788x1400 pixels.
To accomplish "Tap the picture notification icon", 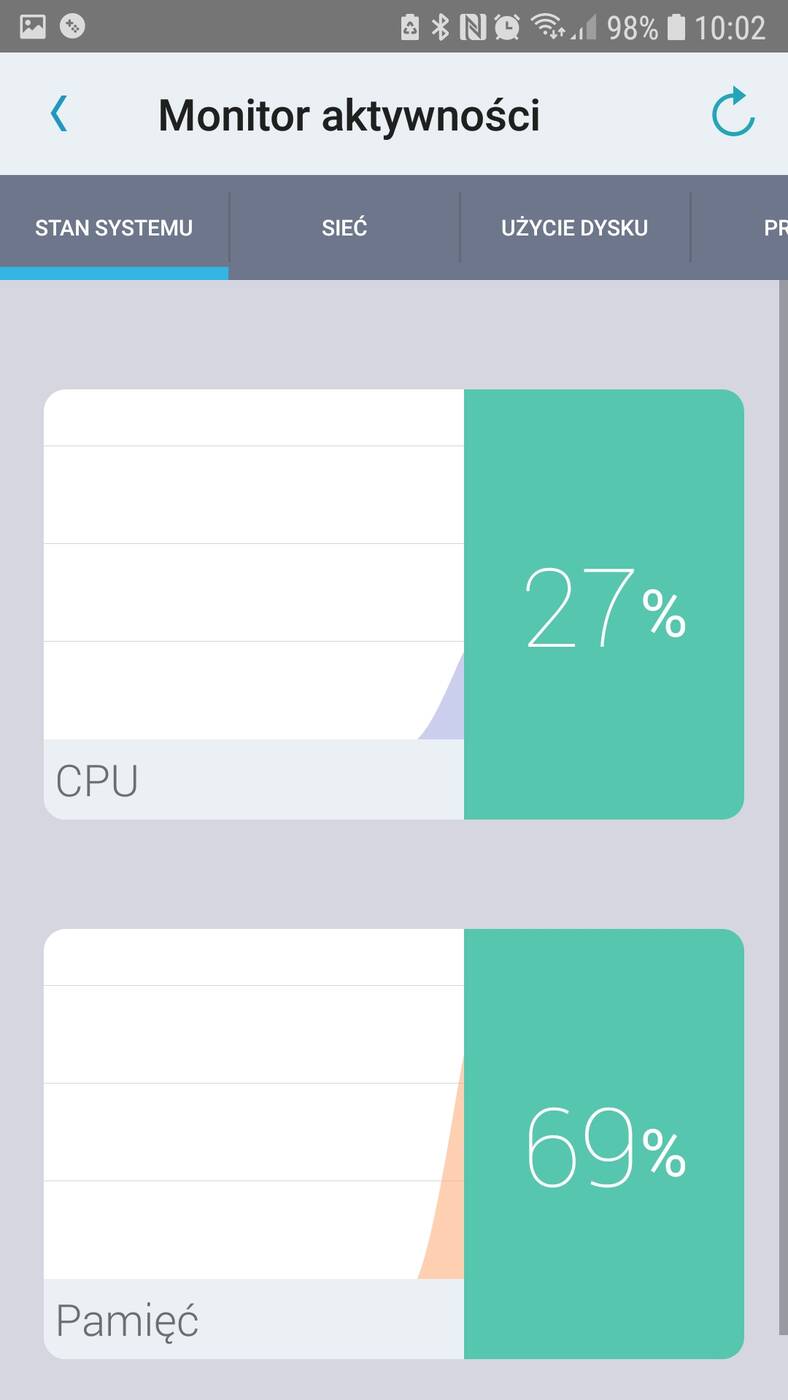I will point(33,27).
